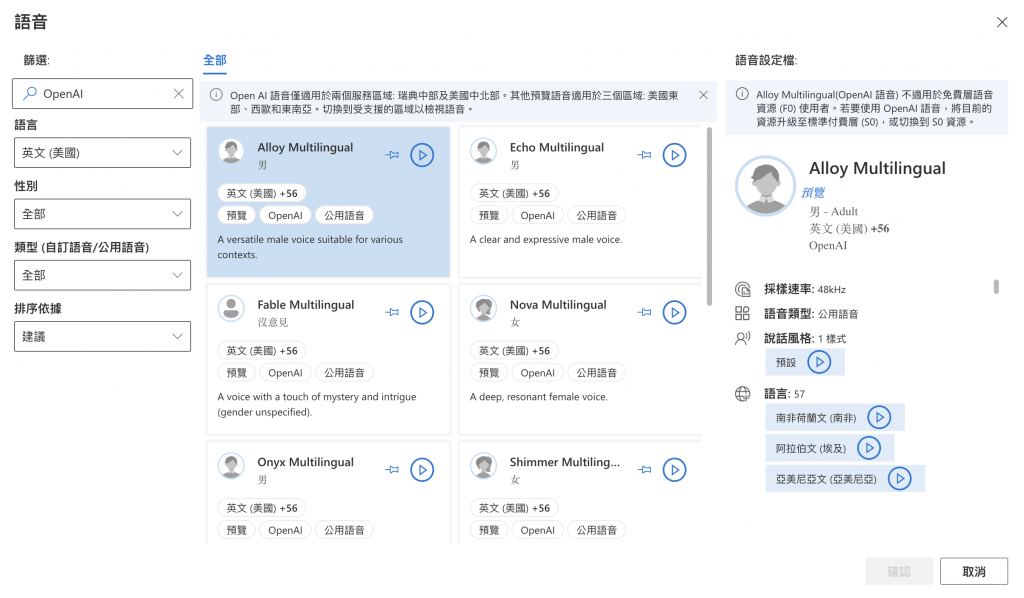Clear the OpenAI search filter text
Viewport: 1024px width, 598px height.
[x=178, y=94]
